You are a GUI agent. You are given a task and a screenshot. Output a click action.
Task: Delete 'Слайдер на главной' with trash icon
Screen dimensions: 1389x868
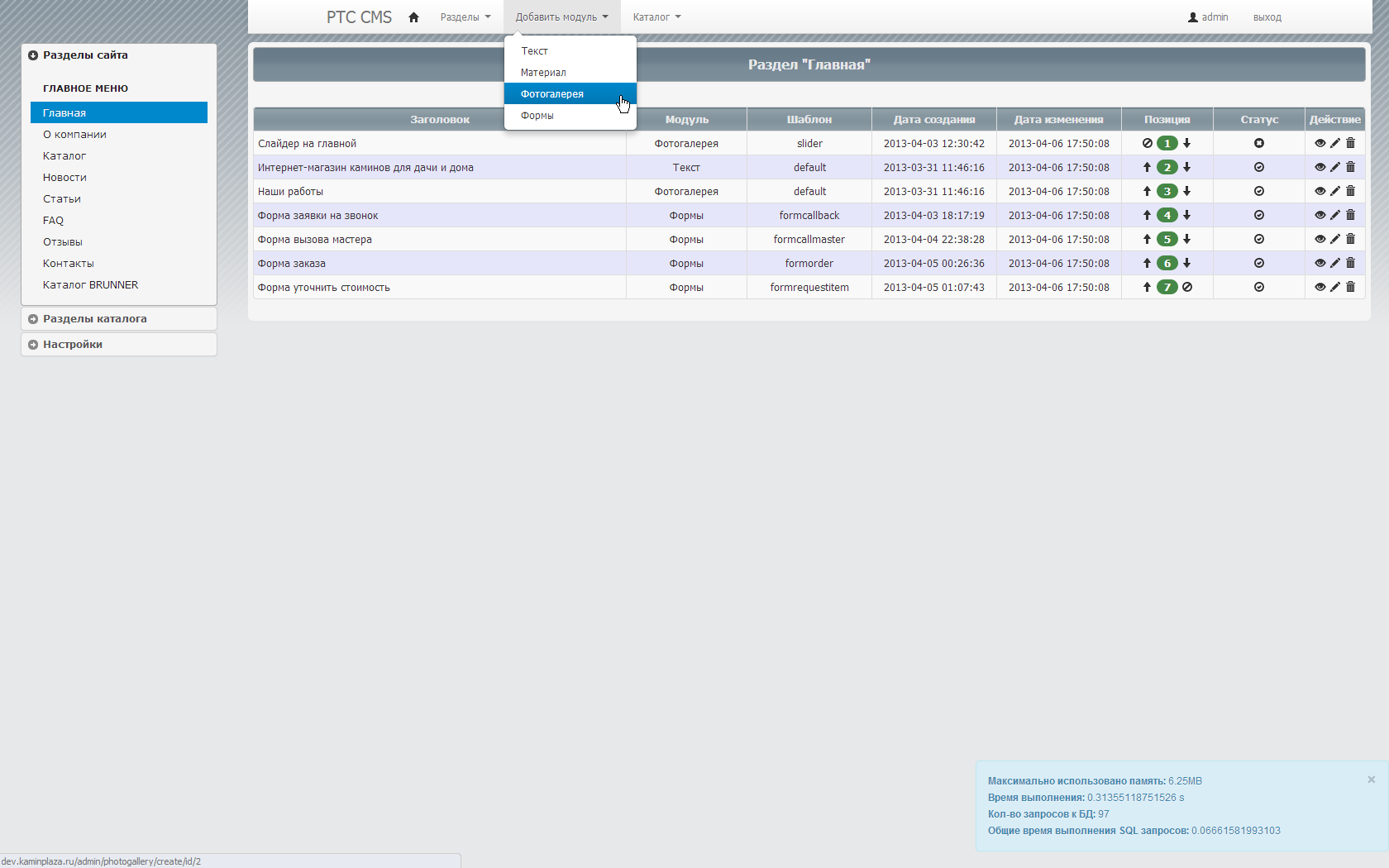pos(1350,143)
